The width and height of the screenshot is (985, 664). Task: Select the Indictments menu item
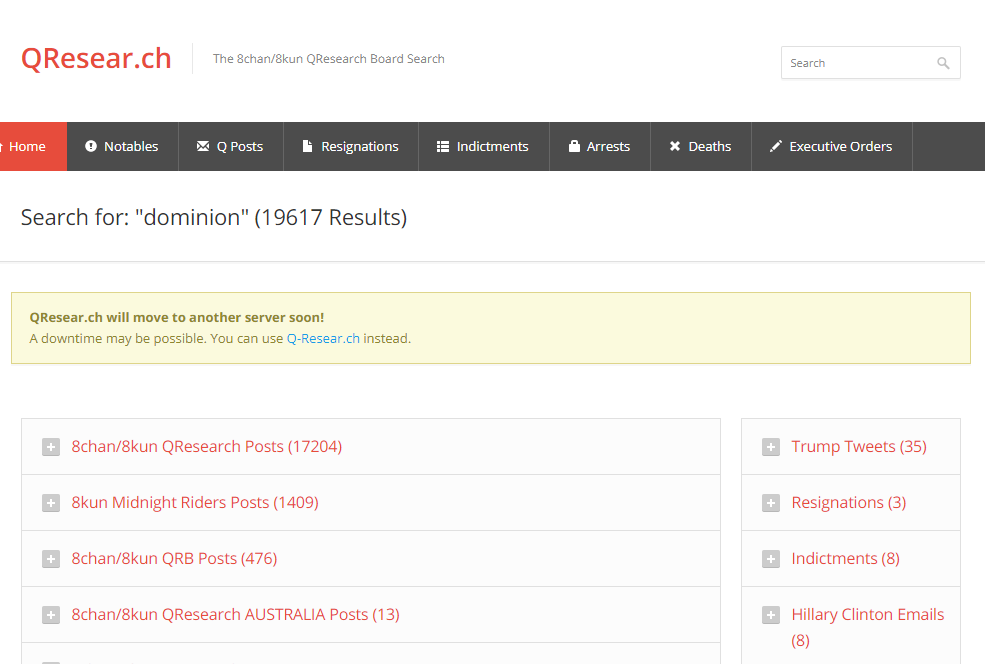pyautogui.click(x=484, y=146)
